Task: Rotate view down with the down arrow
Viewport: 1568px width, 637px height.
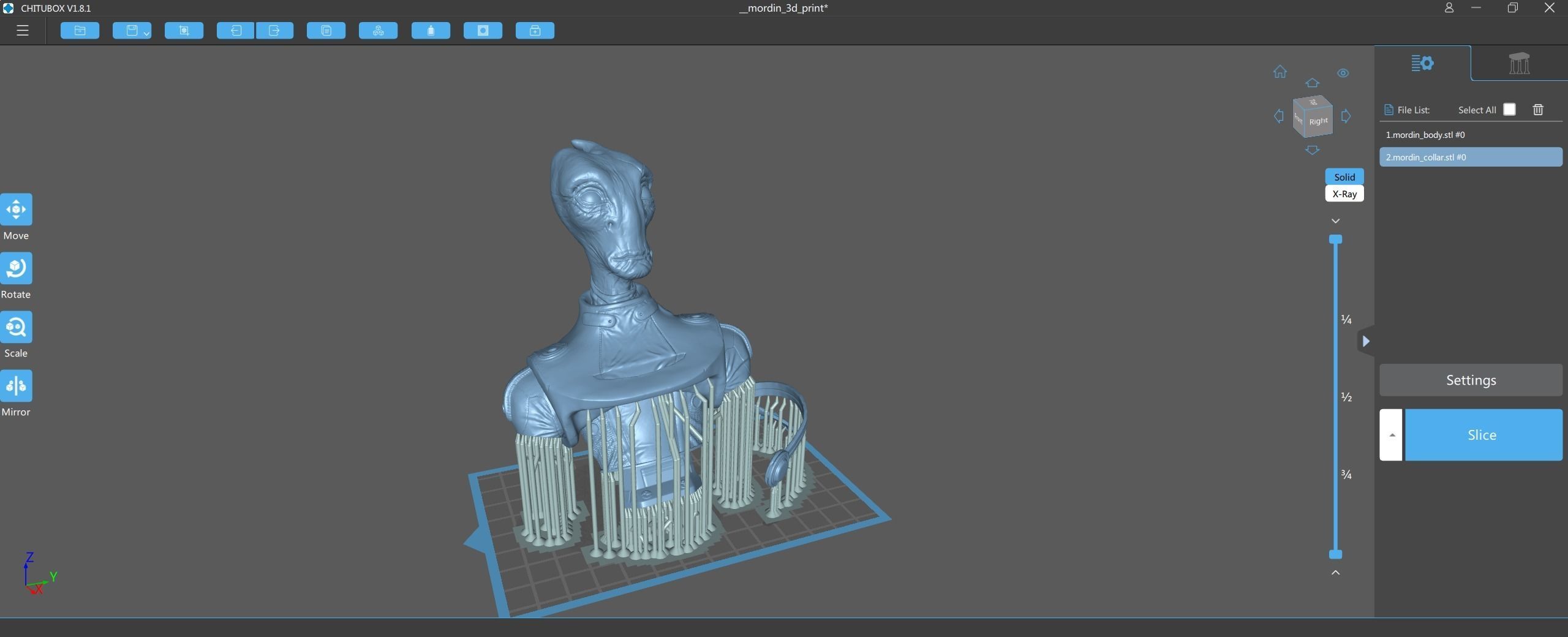Action: click(1312, 150)
